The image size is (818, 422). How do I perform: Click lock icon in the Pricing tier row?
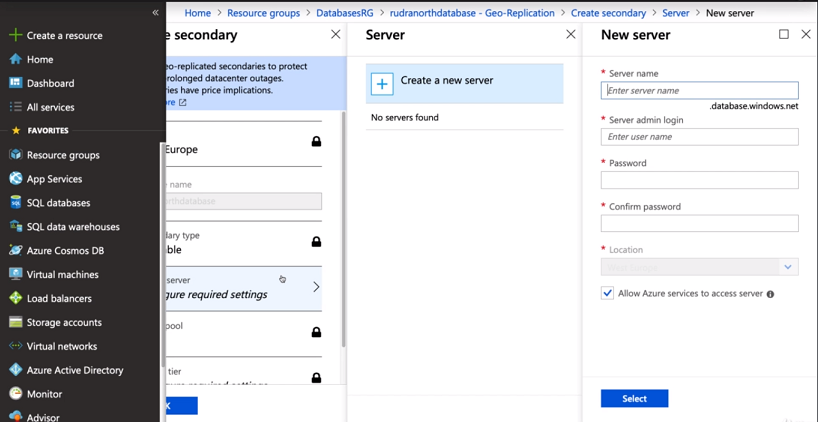(316, 378)
